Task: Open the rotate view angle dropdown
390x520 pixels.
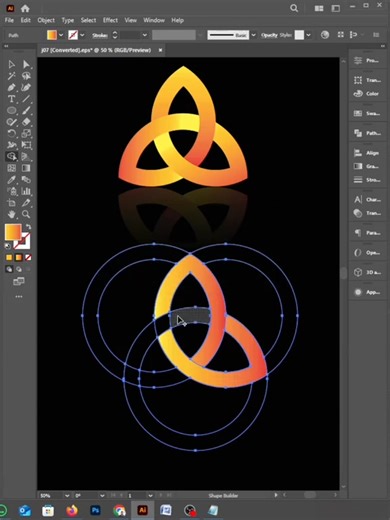Action: 102,496
